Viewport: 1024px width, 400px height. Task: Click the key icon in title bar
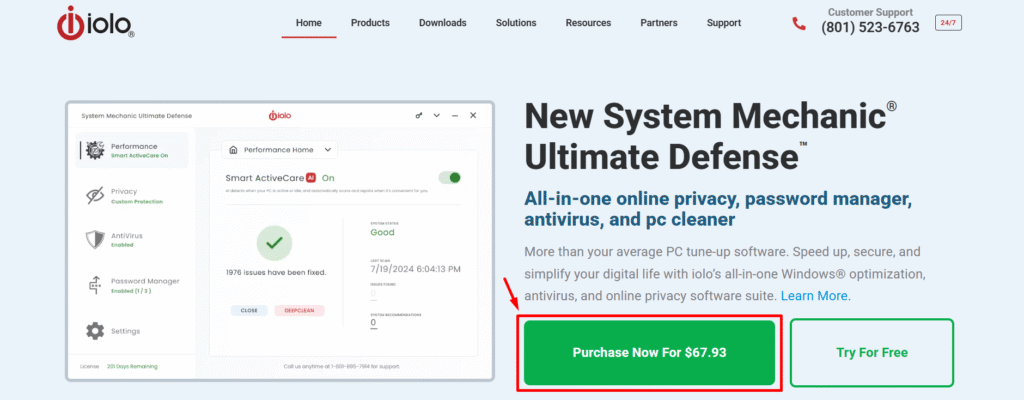point(418,116)
